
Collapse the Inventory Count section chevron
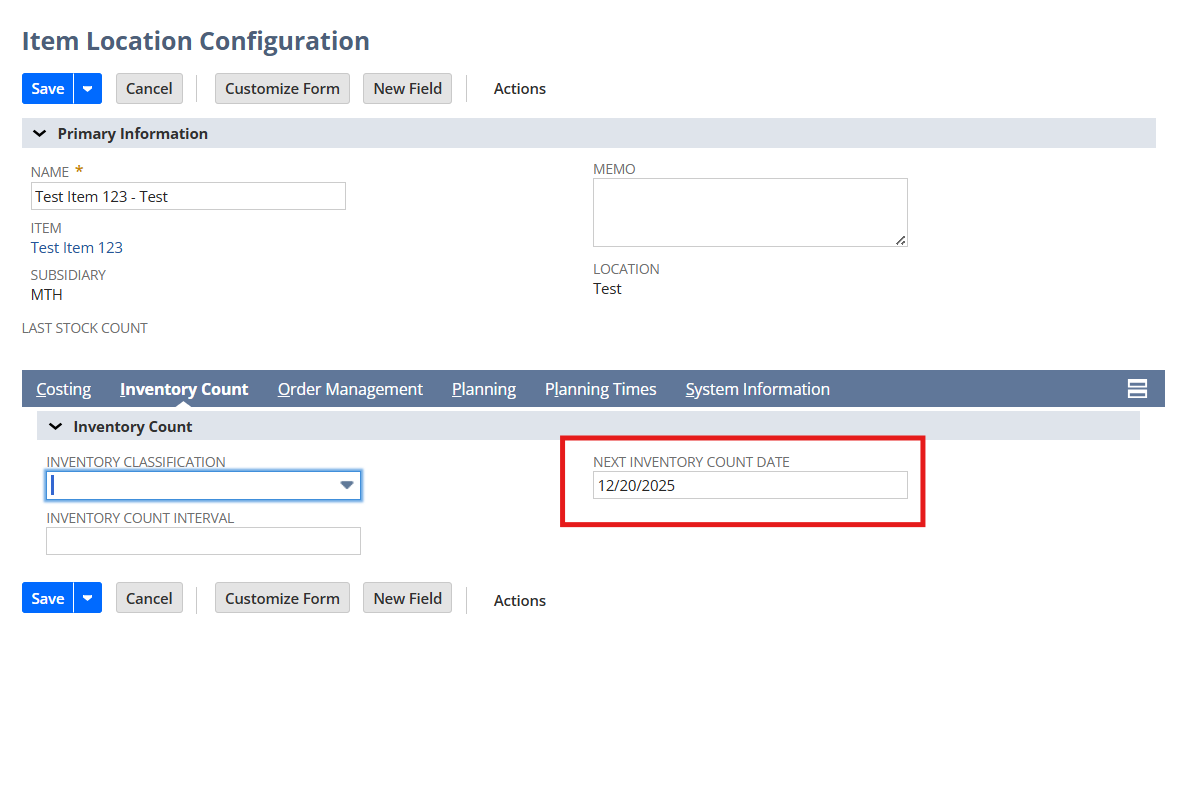coord(55,427)
